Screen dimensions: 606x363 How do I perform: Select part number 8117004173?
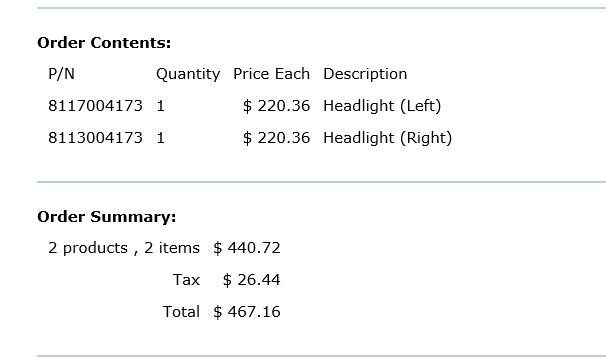tap(95, 106)
